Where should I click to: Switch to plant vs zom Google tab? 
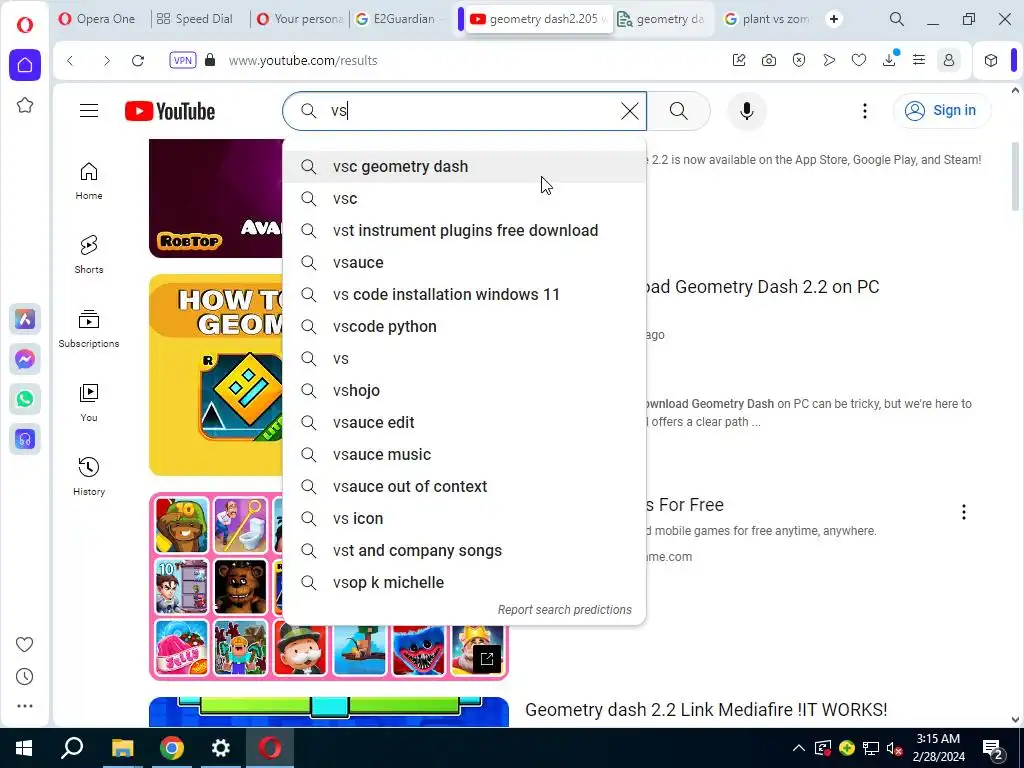pyautogui.click(x=767, y=19)
